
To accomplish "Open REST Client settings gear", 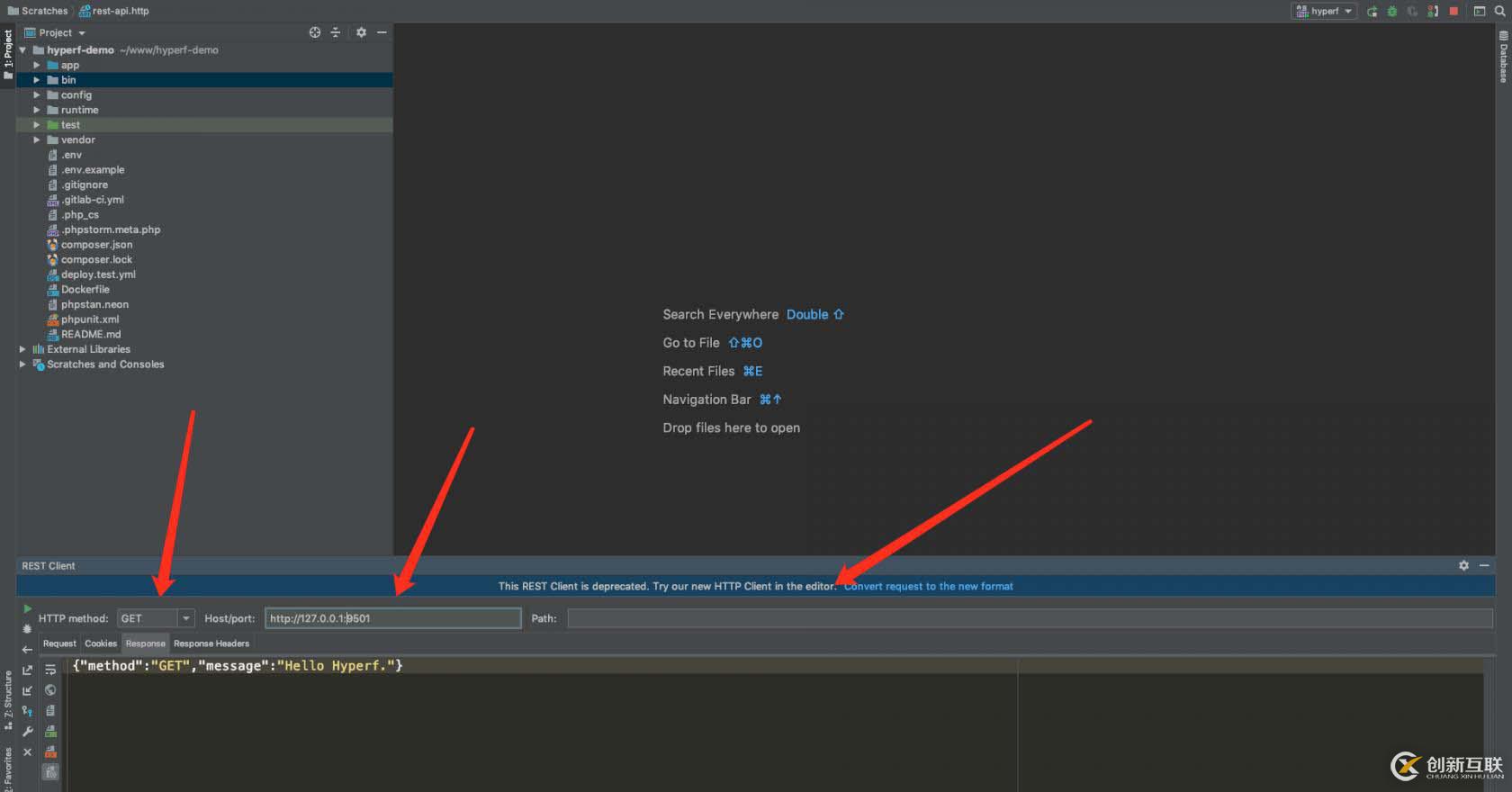I will [x=1463, y=565].
